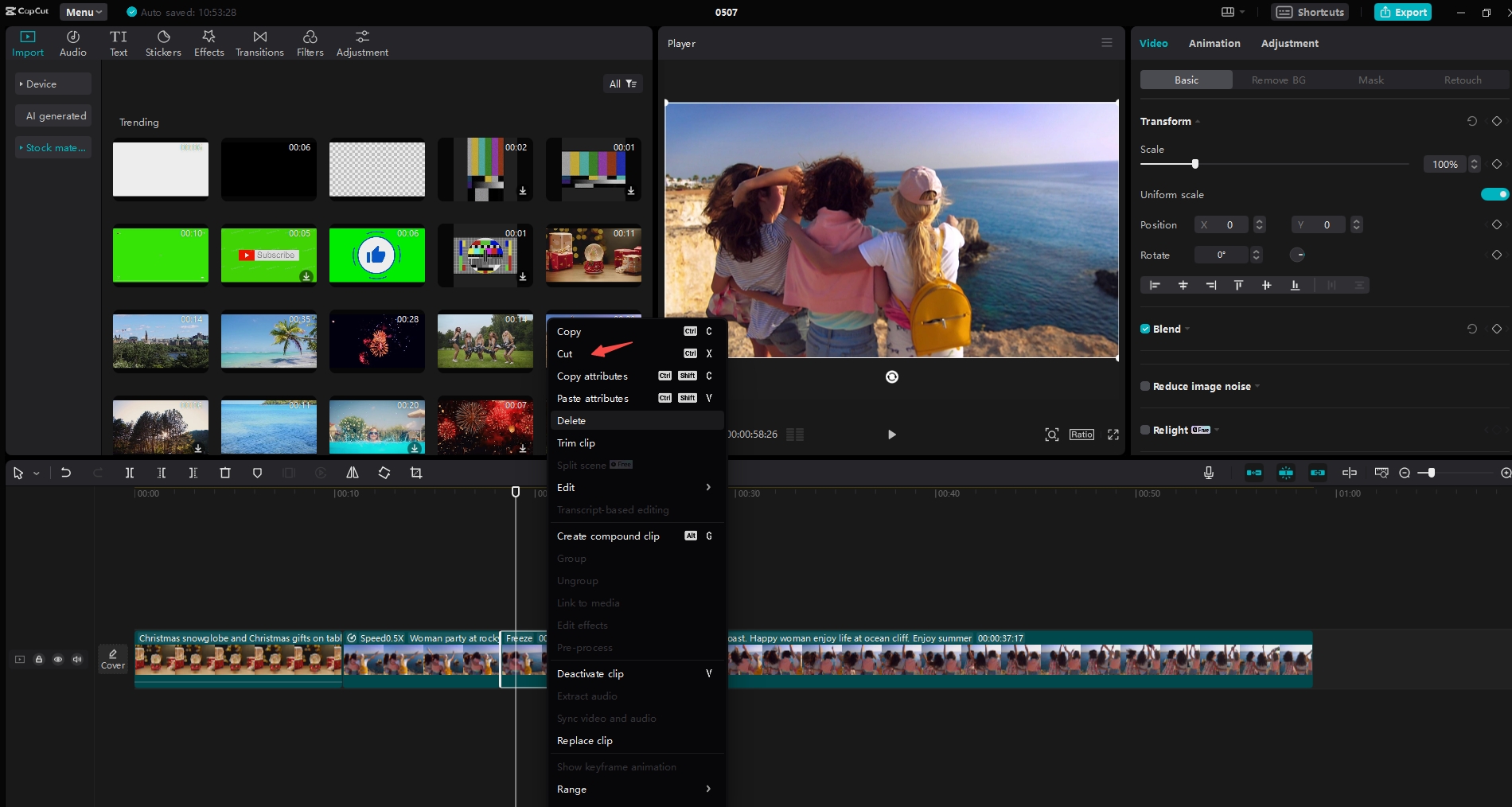Uncheck the Blend checkbox
This screenshot has width=1512, height=807.
(x=1145, y=329)
